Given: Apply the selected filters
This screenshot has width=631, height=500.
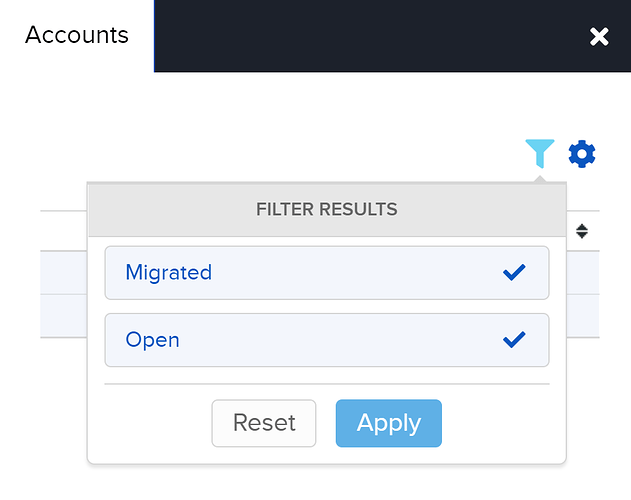Looking at the screenshot, I should point(389,423).
